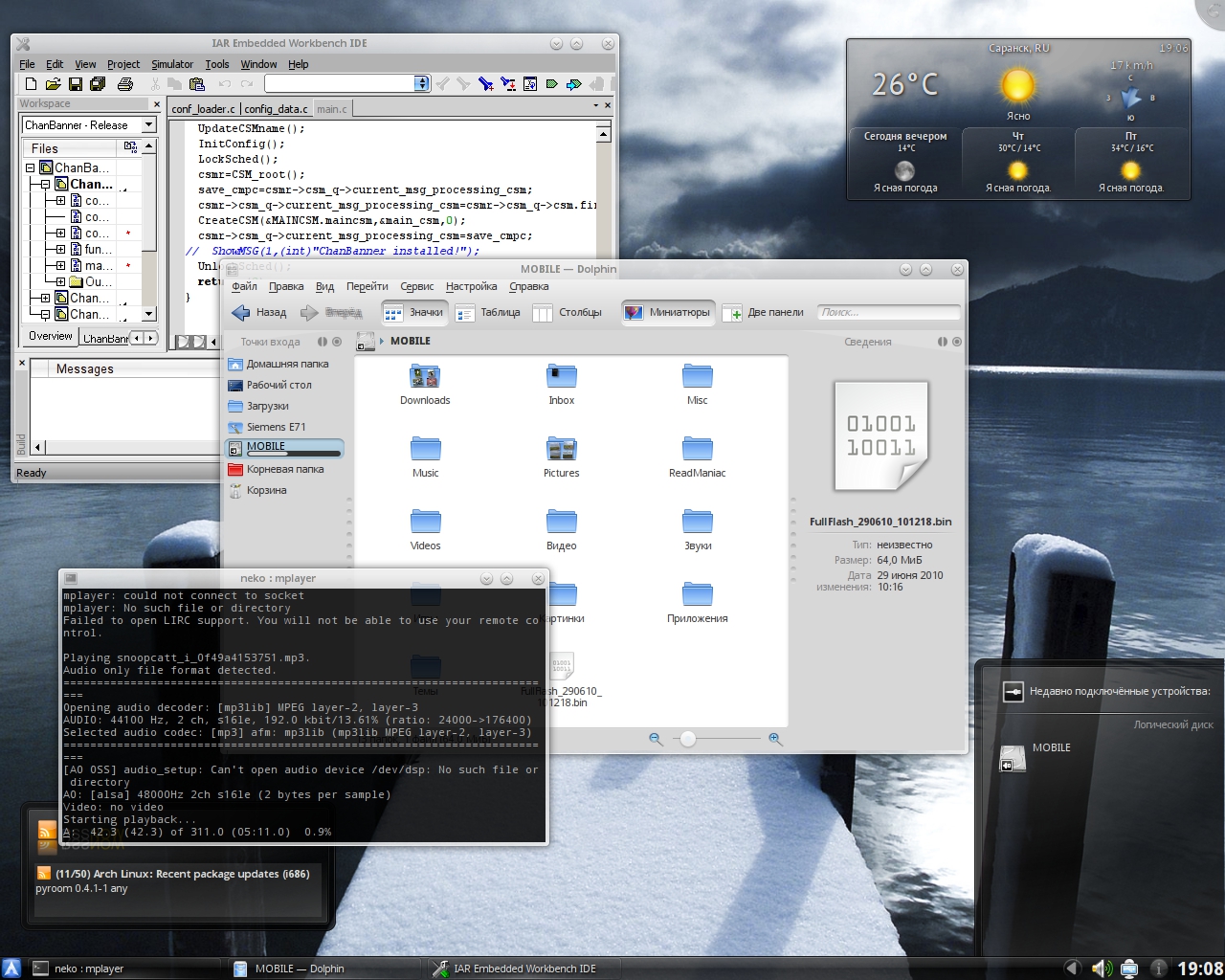Zoom out icon in Dolphin bottom bar
Screen dimensions: 1225x980
[656, 739]
